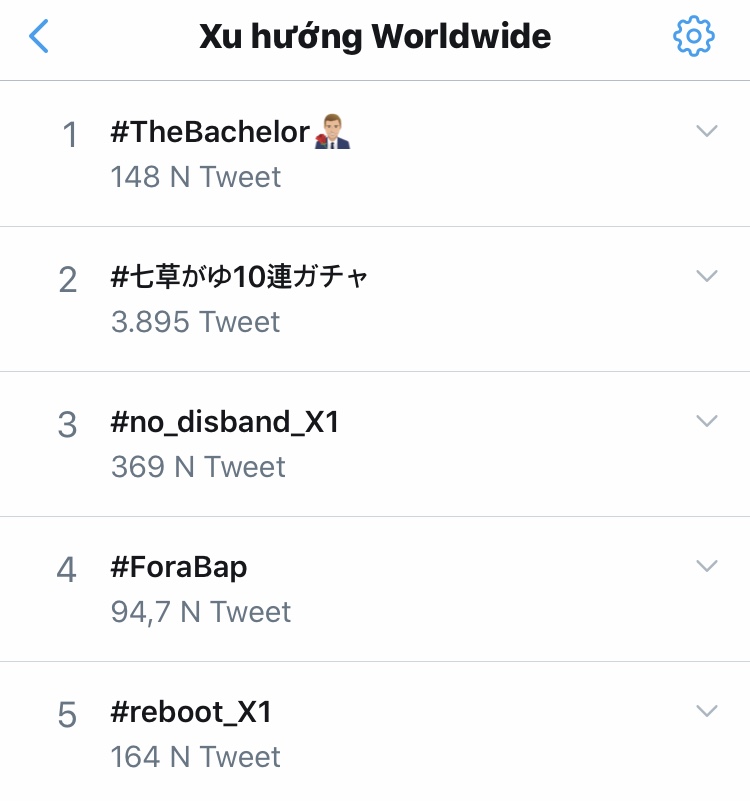This screenshot has height=801, width=750.
Task: Open trend settings gear icon
Action: (694, 37)
